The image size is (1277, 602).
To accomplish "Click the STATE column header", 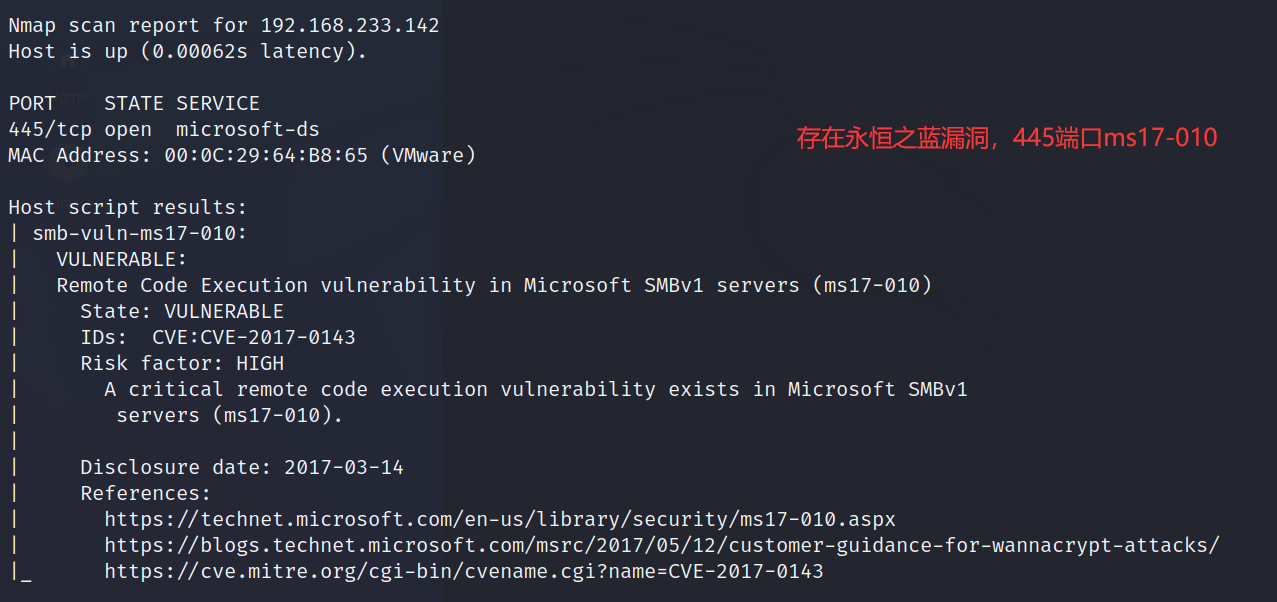I will [134, 104].
